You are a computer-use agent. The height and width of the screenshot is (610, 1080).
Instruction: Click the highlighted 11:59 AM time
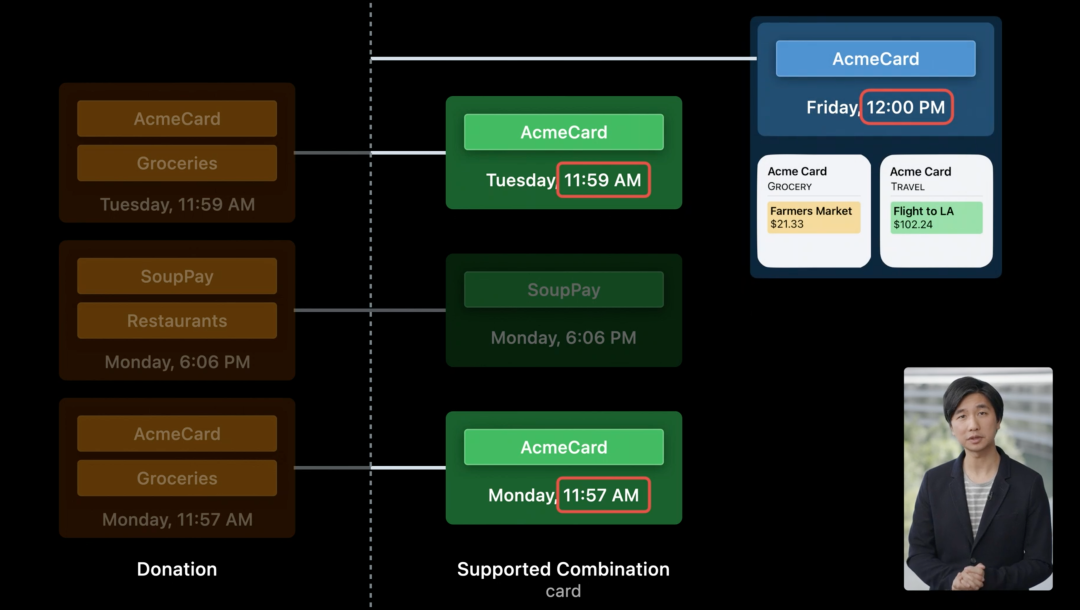[603, 180]
